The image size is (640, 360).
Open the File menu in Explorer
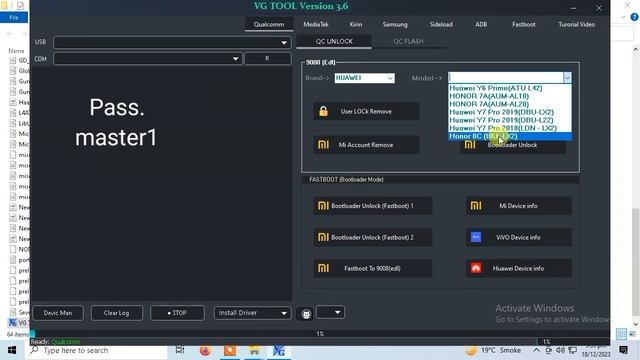click(13, 18)
